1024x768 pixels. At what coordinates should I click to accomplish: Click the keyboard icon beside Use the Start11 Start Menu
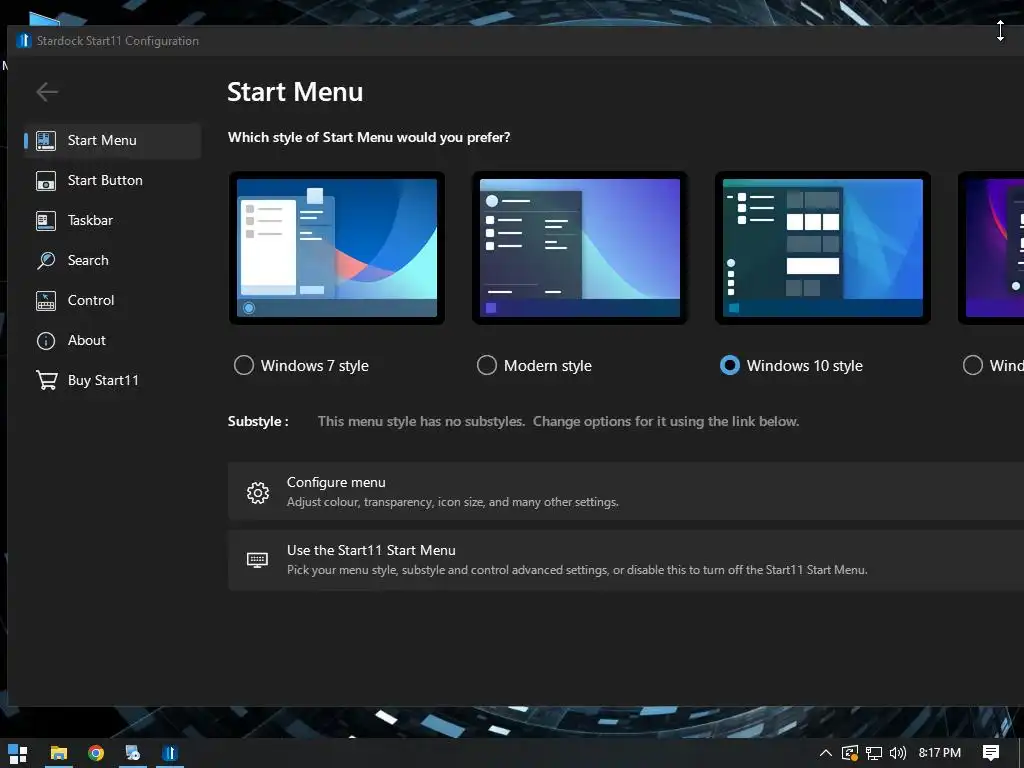pos(257,560)
